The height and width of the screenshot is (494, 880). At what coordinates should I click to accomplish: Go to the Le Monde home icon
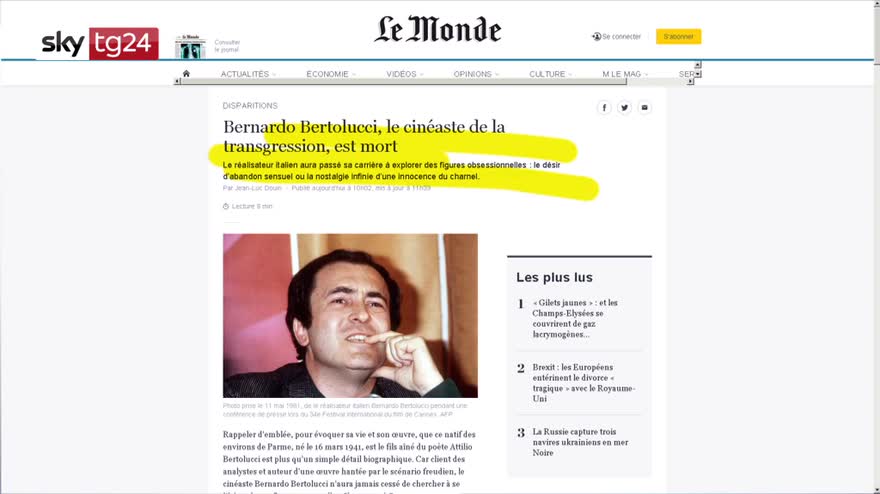coord(186,74)
